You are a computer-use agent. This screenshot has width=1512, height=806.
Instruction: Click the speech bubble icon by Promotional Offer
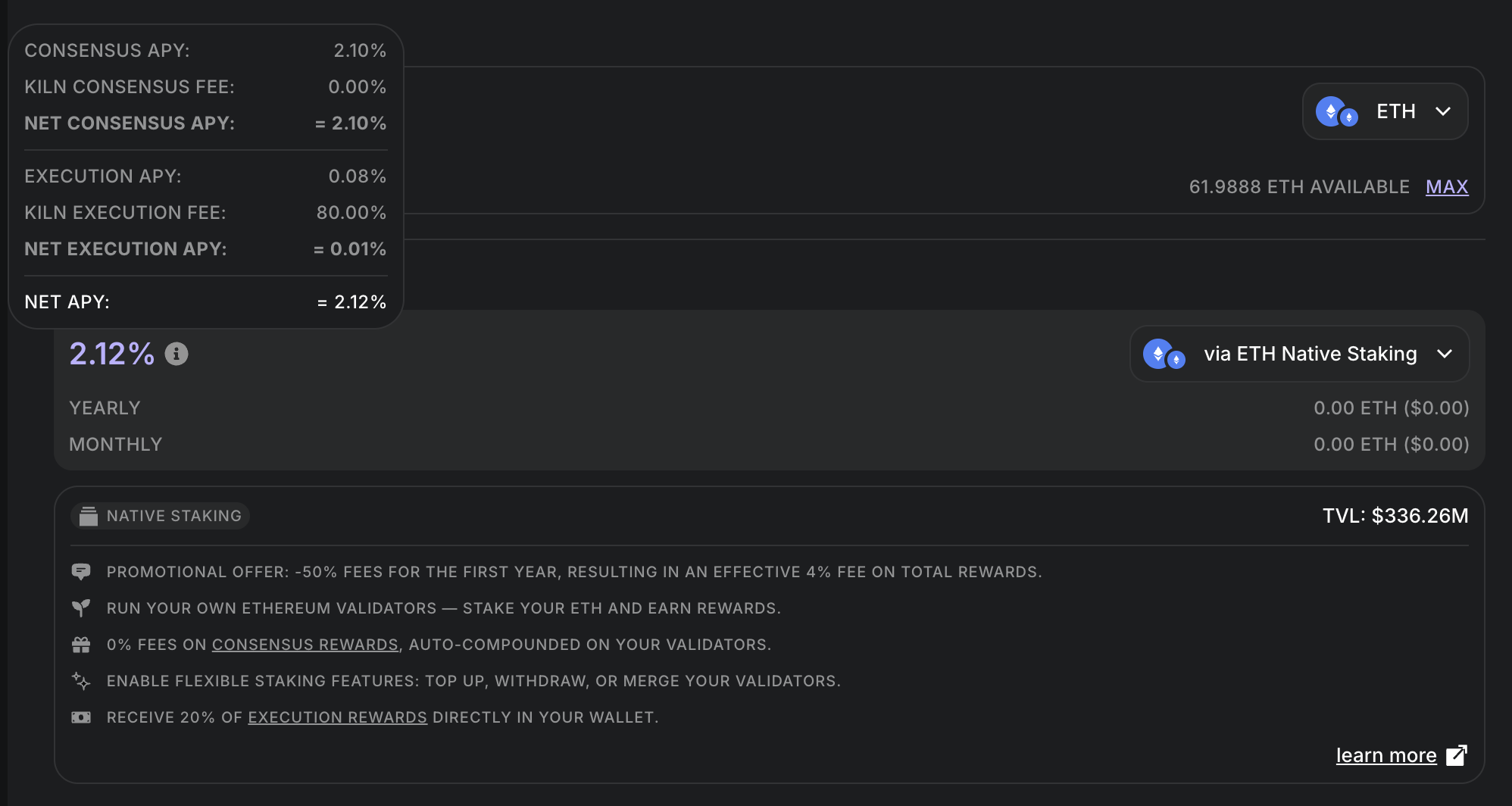(81, 571)
